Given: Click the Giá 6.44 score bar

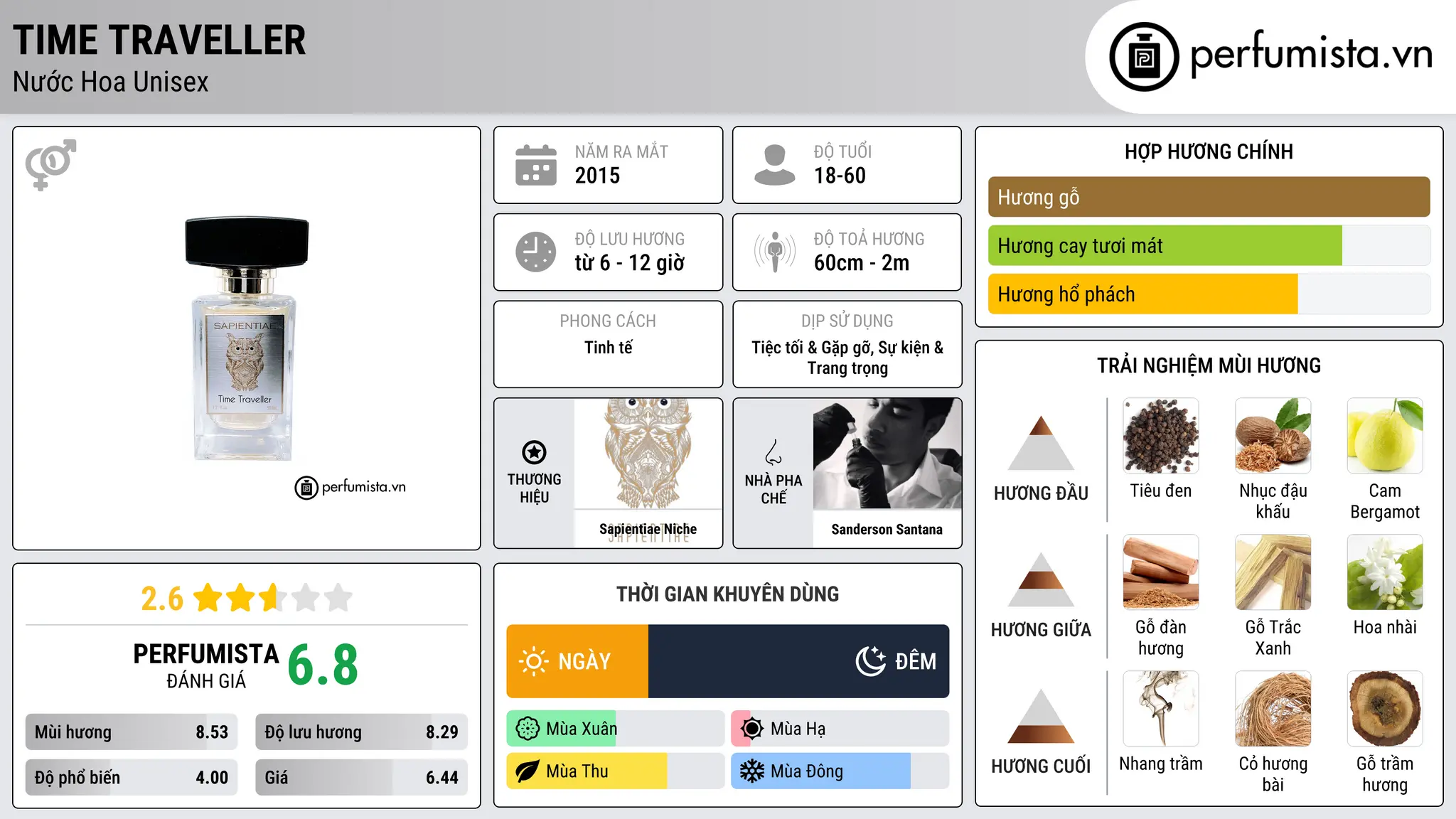Looking at the screenshot, I should pyautogui.click(x=361, y=778).
